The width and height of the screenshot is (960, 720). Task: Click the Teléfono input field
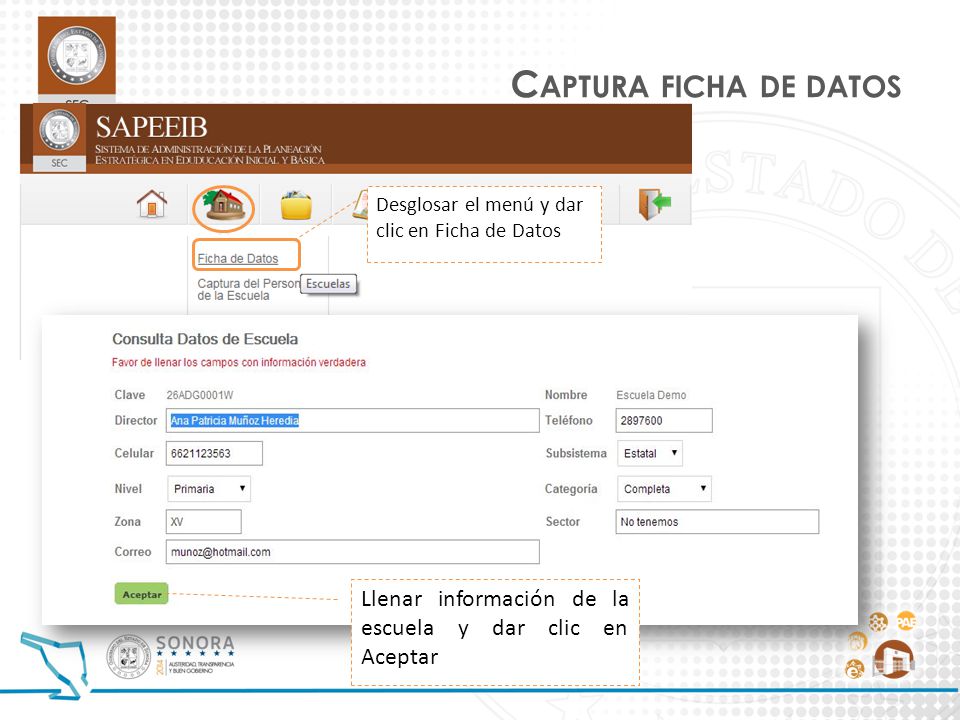pyautogui.click(x=664, y=421)
